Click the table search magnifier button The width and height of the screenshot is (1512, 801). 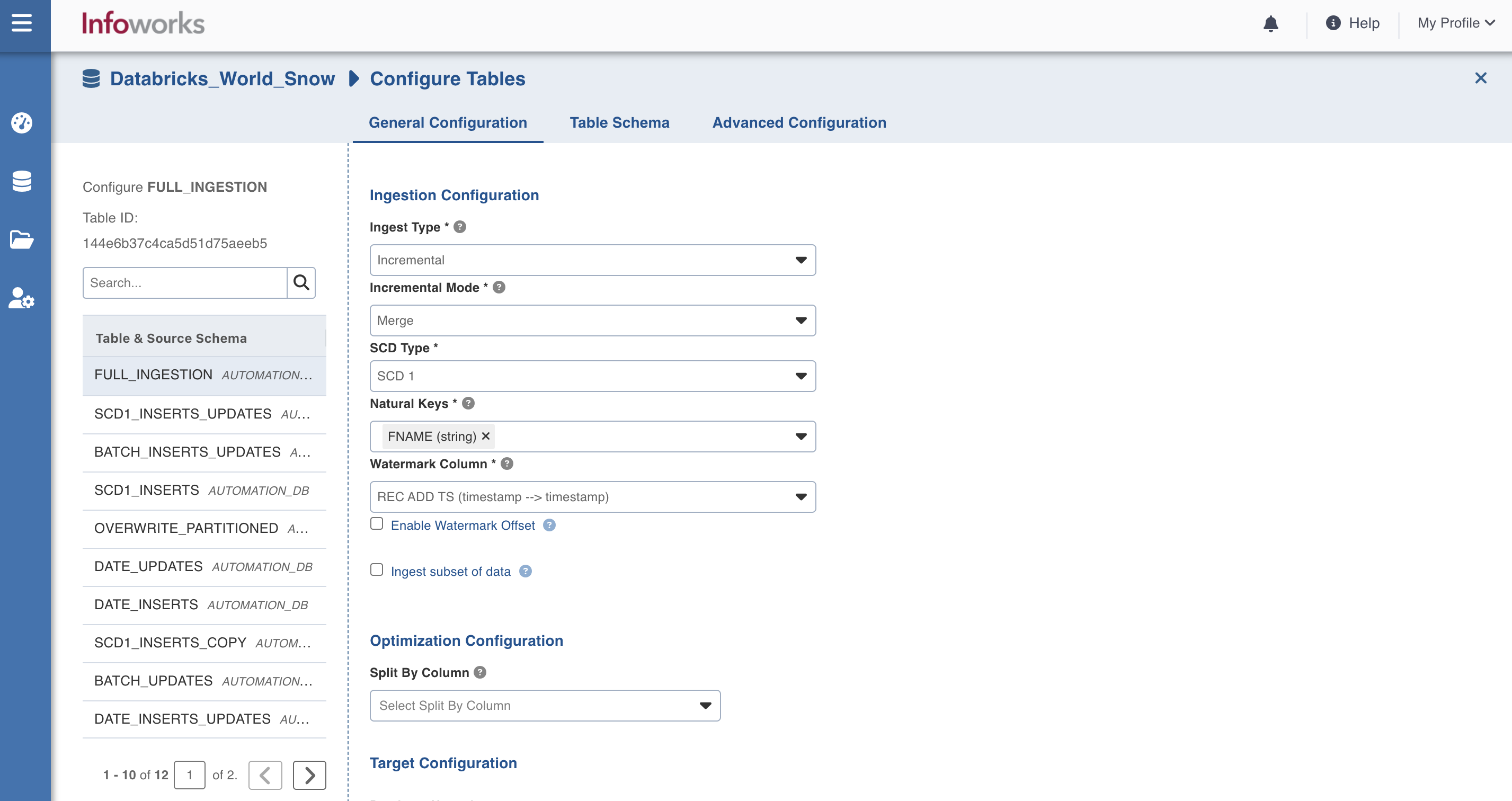coord(301,283)
